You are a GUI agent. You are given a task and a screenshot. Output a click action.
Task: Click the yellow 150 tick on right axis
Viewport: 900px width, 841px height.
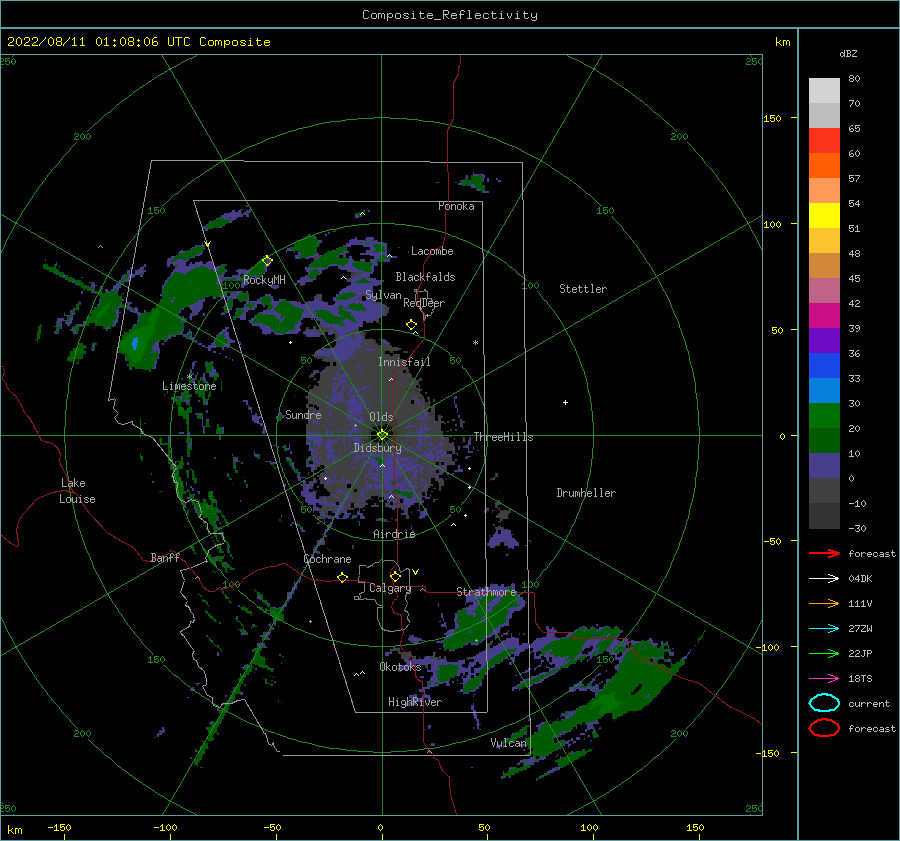[x=772, y=118]
